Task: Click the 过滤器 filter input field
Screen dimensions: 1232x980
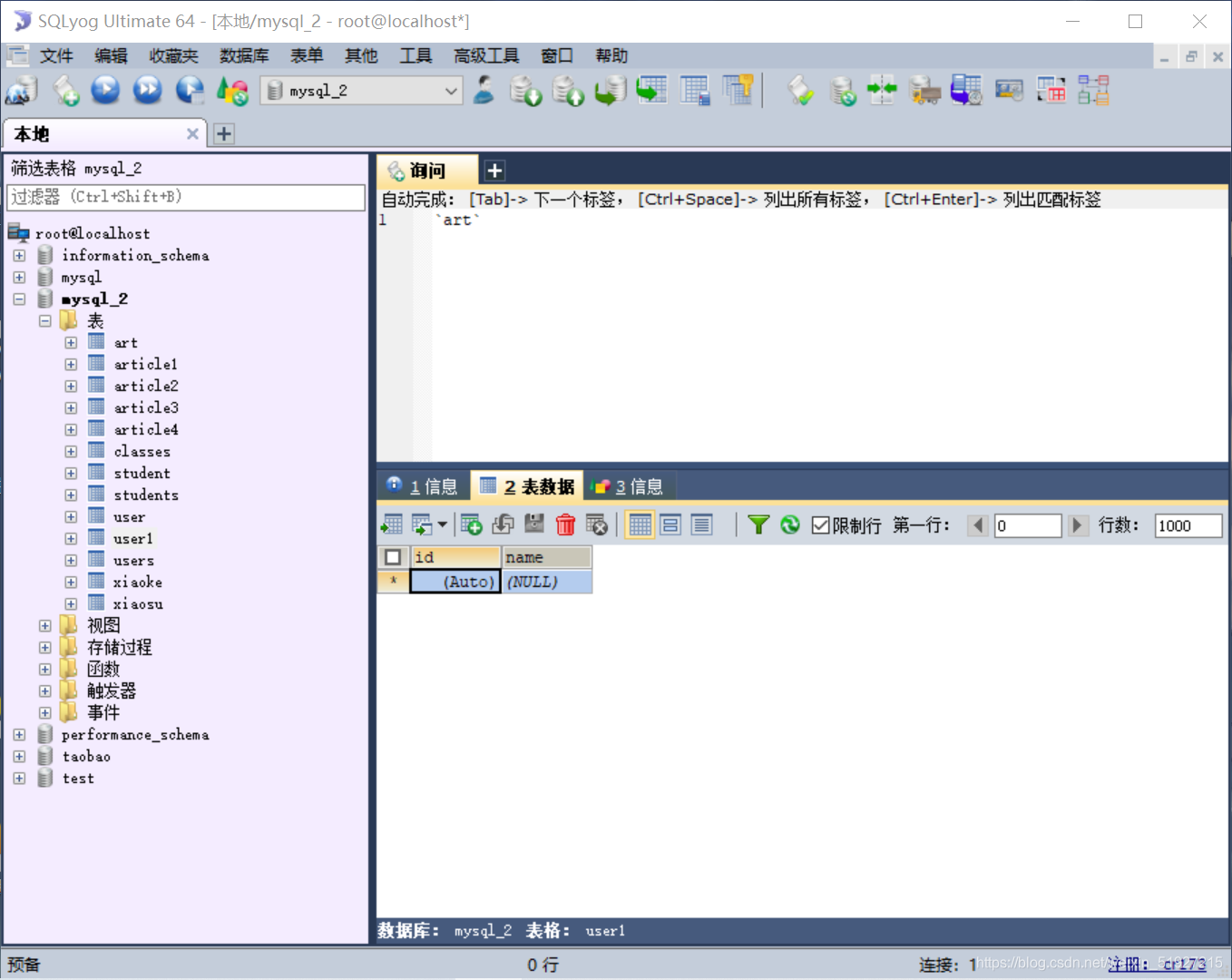Action: tap(186, 197)
